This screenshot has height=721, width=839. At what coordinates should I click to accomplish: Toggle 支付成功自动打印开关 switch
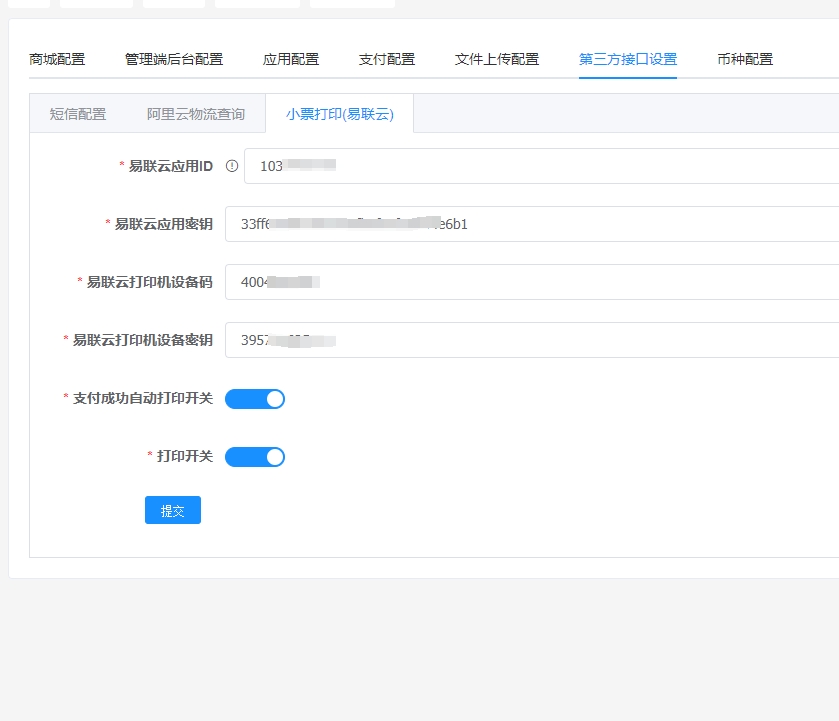pos(255,399)
